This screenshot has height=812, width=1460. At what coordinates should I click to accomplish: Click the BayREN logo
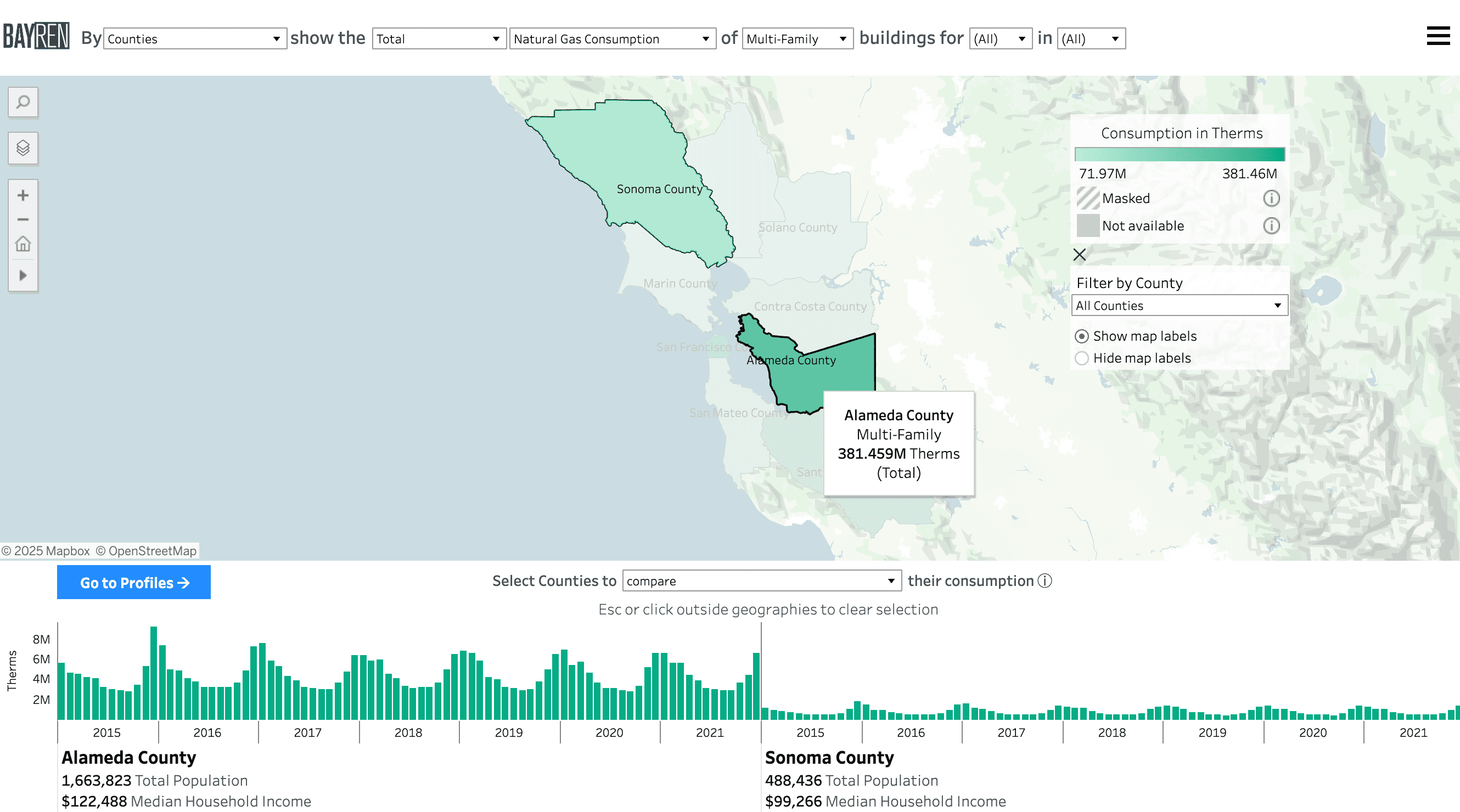tap(36, 36)
